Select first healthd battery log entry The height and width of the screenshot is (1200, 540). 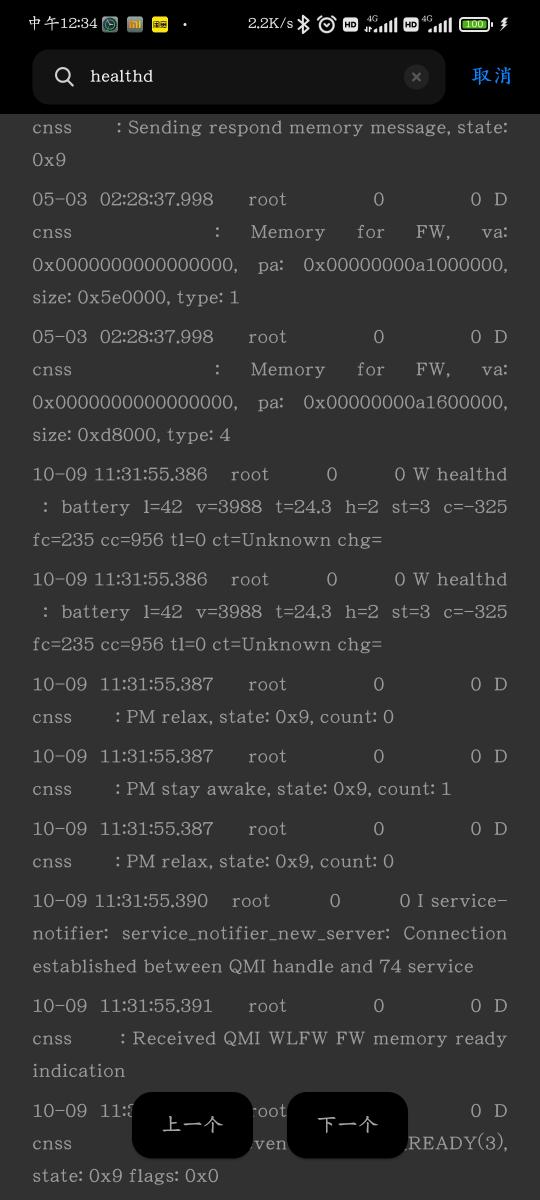pos(270,507)
